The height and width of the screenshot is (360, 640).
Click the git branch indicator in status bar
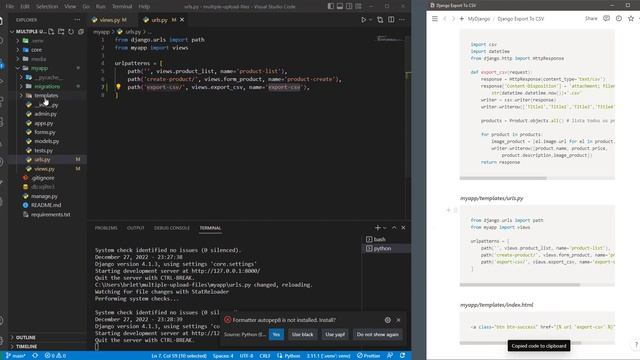point(16,356)
